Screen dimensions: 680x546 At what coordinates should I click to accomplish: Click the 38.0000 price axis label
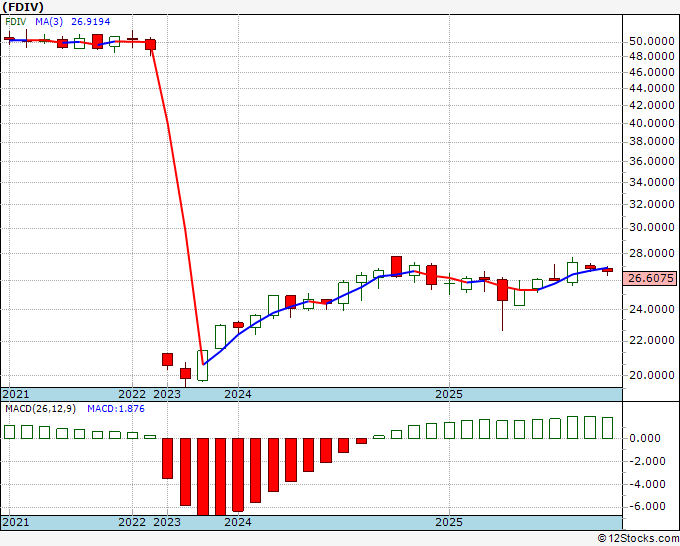click(x=651, y=141)
